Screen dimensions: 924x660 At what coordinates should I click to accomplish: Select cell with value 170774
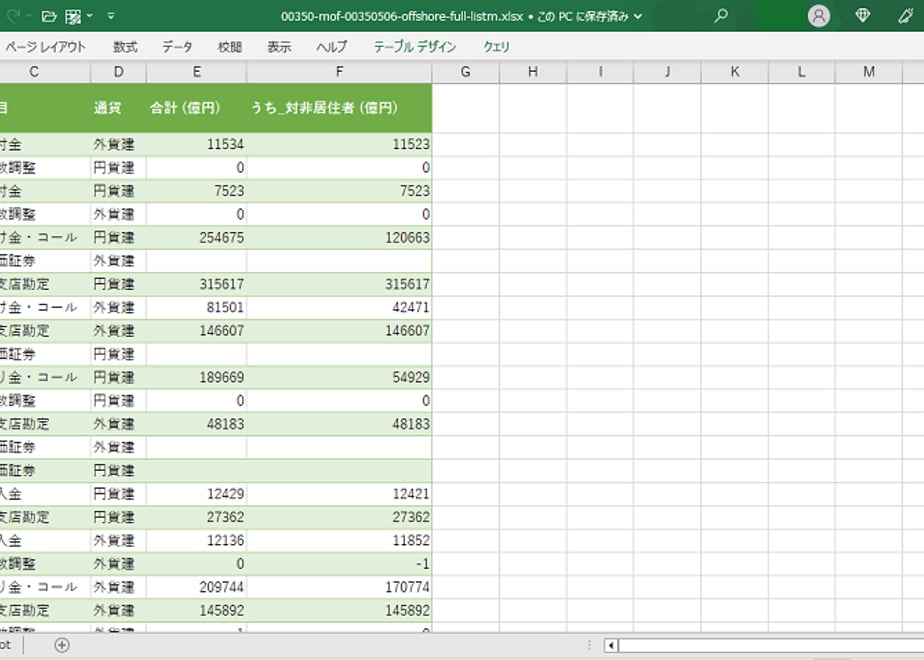[339, 587]
